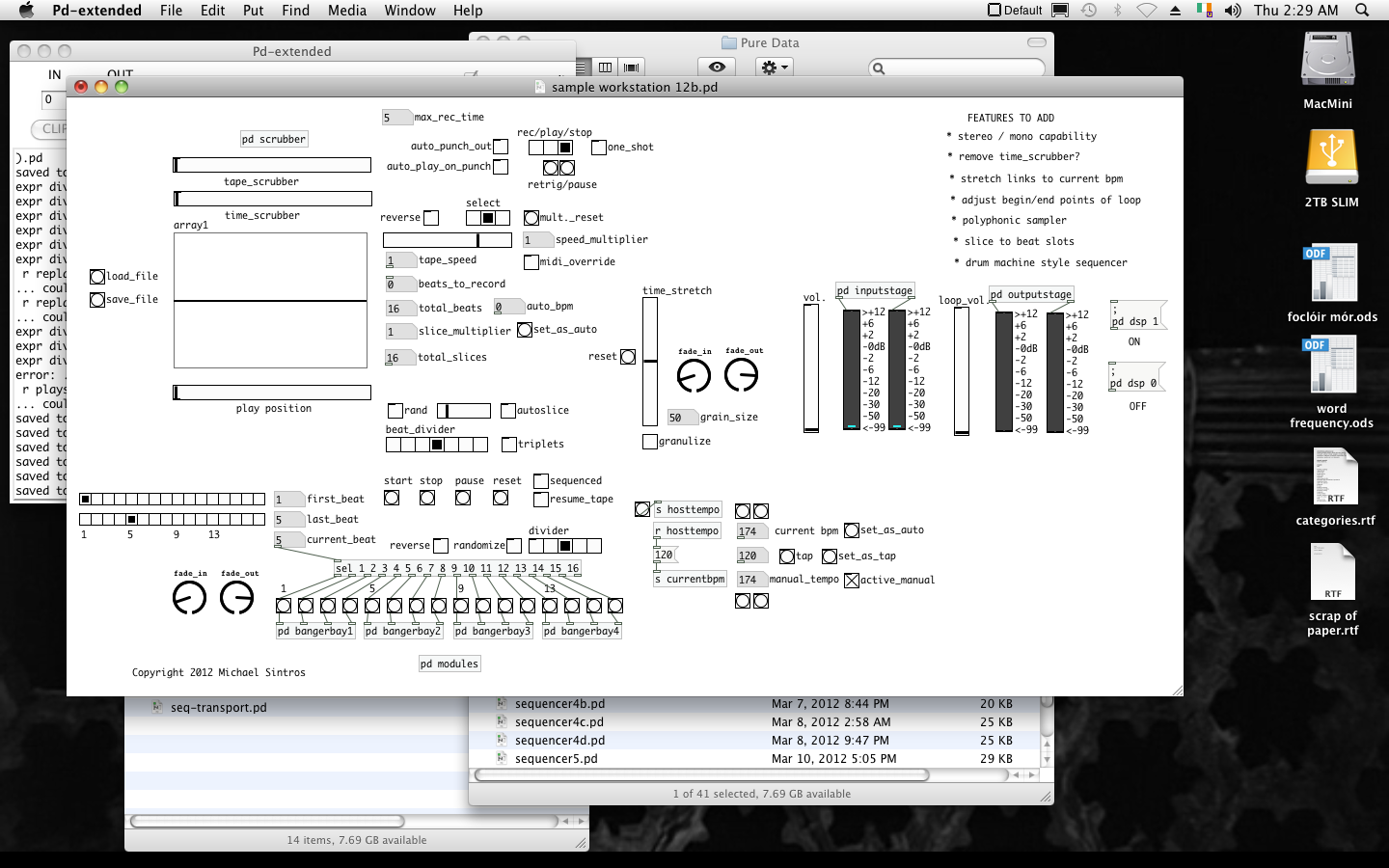Click the time_stretch reset bang
1389x868 pixels.
[x=628, y=357]
